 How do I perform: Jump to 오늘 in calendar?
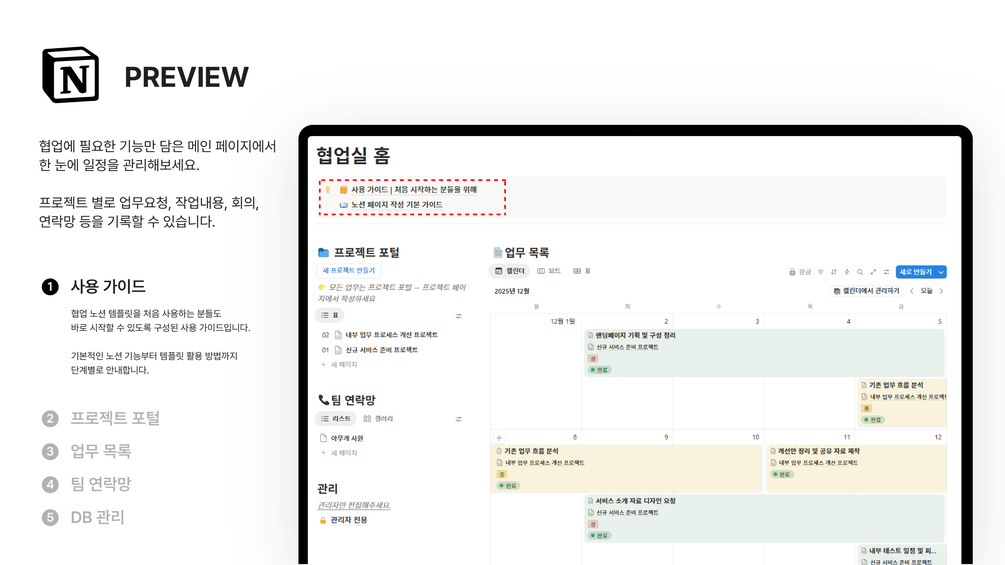click(x=926, y=291)
